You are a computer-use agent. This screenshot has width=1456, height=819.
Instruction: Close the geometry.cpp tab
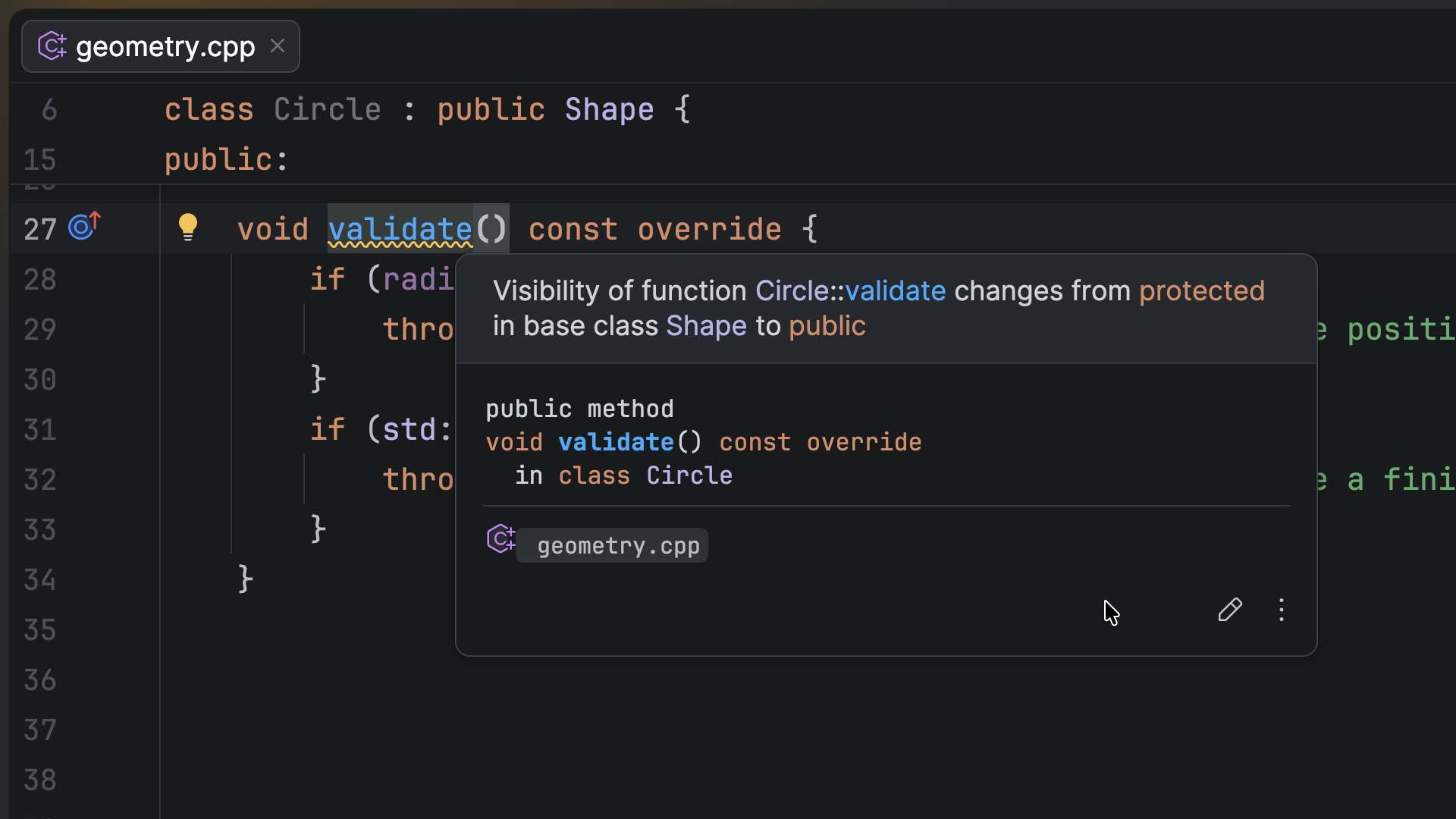(278, 46)
